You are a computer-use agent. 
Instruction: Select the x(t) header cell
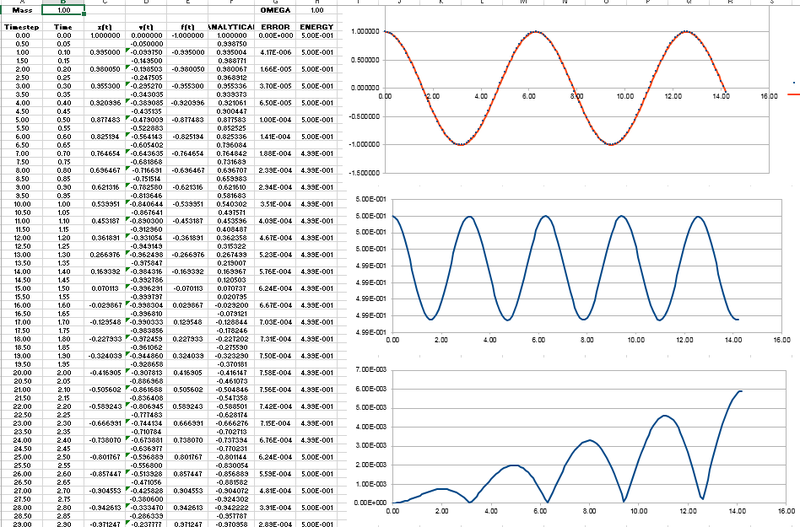pyautogui.click(x=105, y=27)
